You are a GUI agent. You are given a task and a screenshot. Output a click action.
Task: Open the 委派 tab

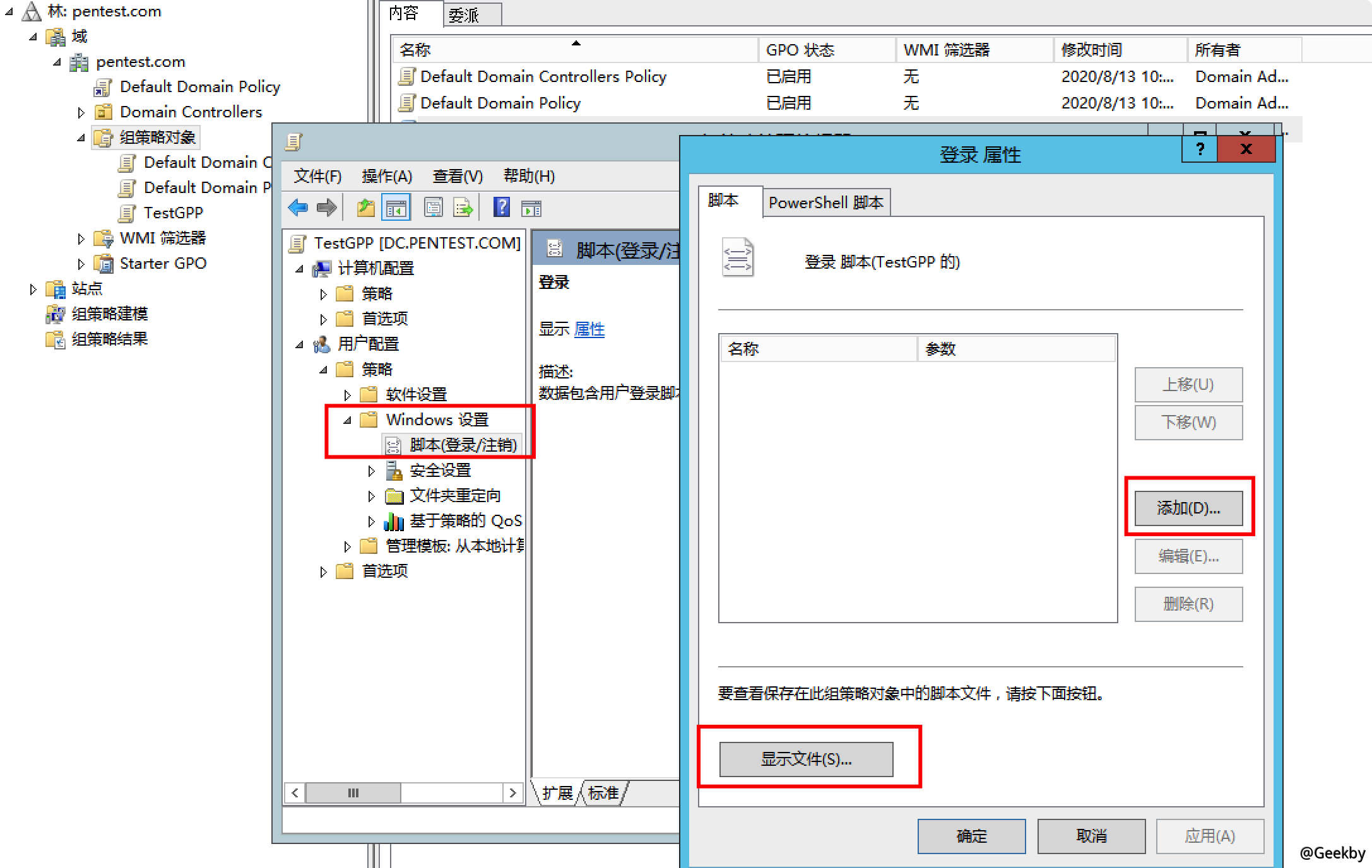(464, 15)
